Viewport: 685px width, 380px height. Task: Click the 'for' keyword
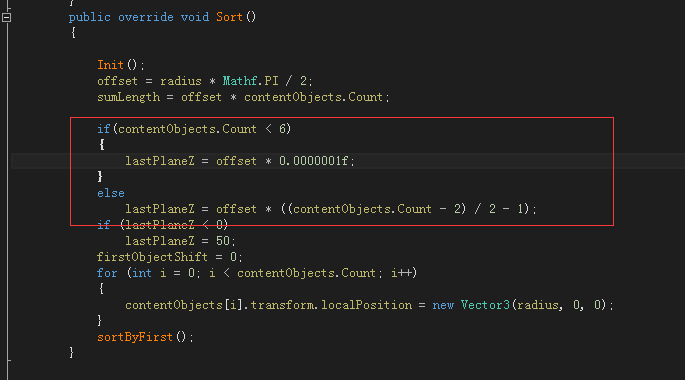coord(107,273)
